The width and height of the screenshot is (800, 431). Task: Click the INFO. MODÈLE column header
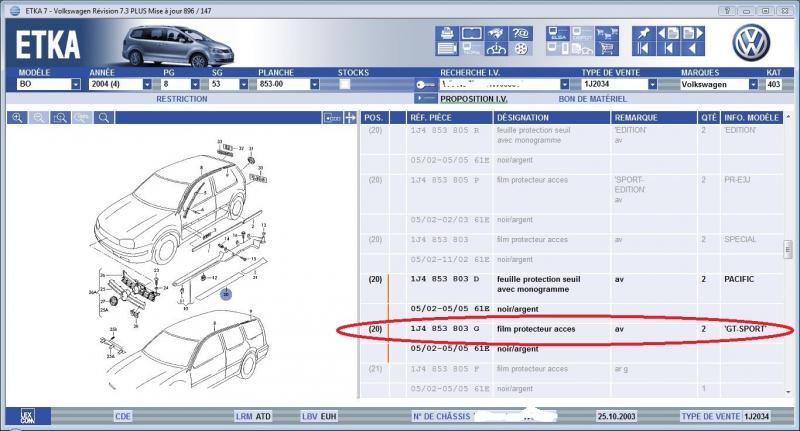[x=752, y=118]
